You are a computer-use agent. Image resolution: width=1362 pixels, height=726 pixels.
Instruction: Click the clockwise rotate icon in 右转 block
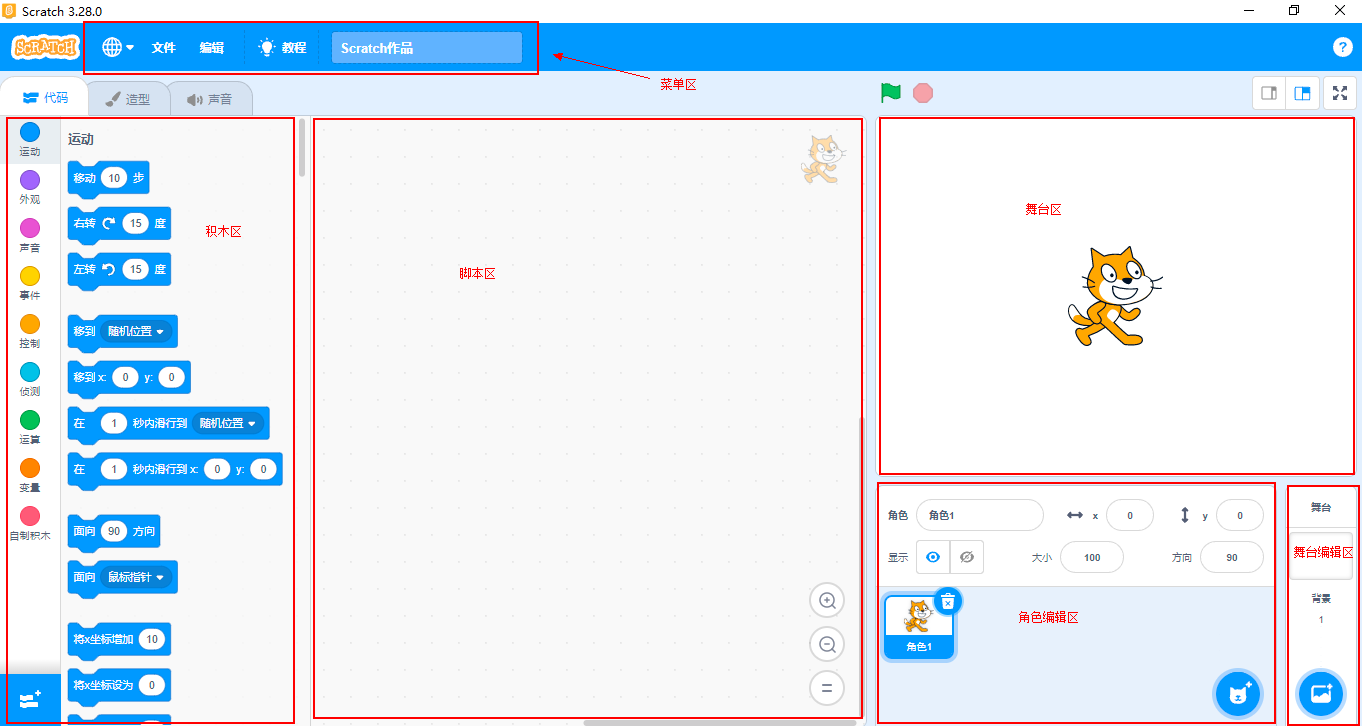110,224
